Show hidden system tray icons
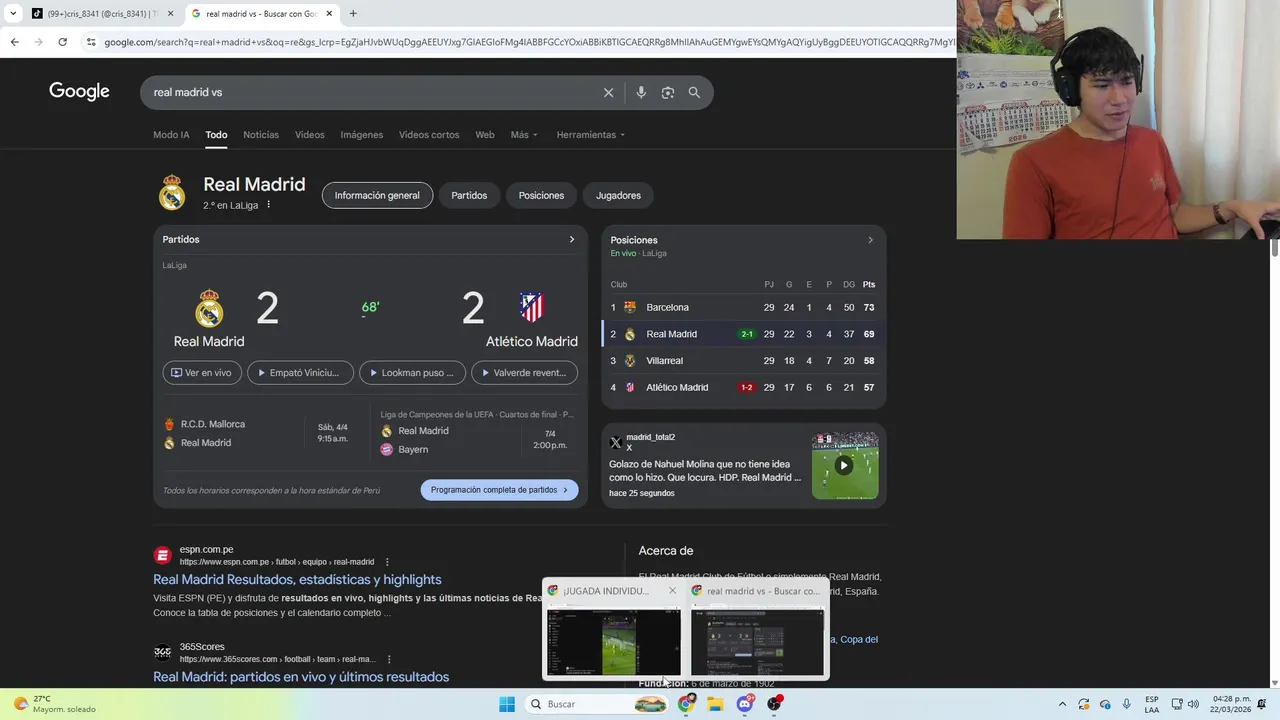The height and width of the screenshot is (720, 1280). pos(1062,704)
